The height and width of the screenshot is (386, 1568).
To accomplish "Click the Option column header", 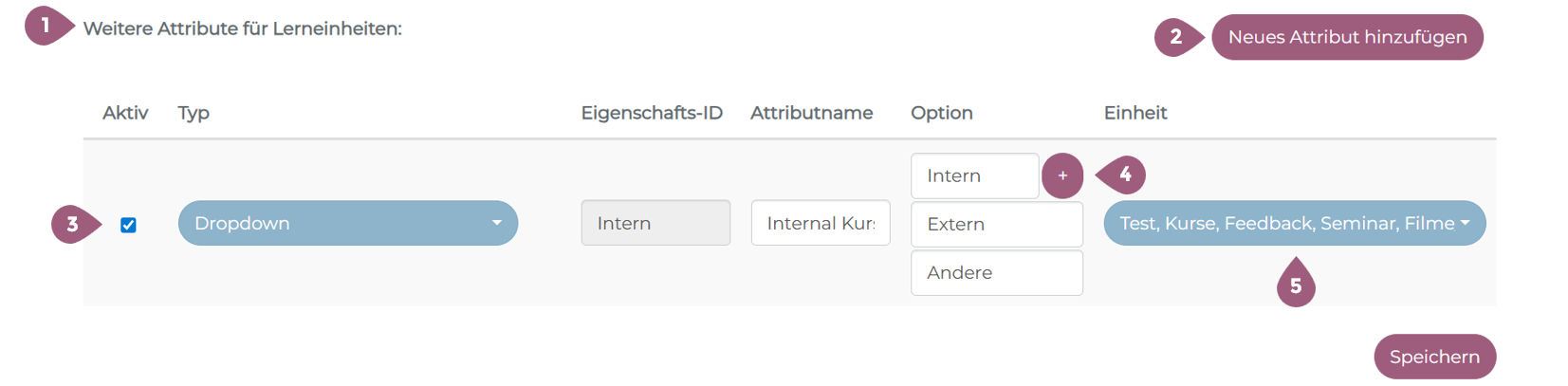I will point(941,113).
